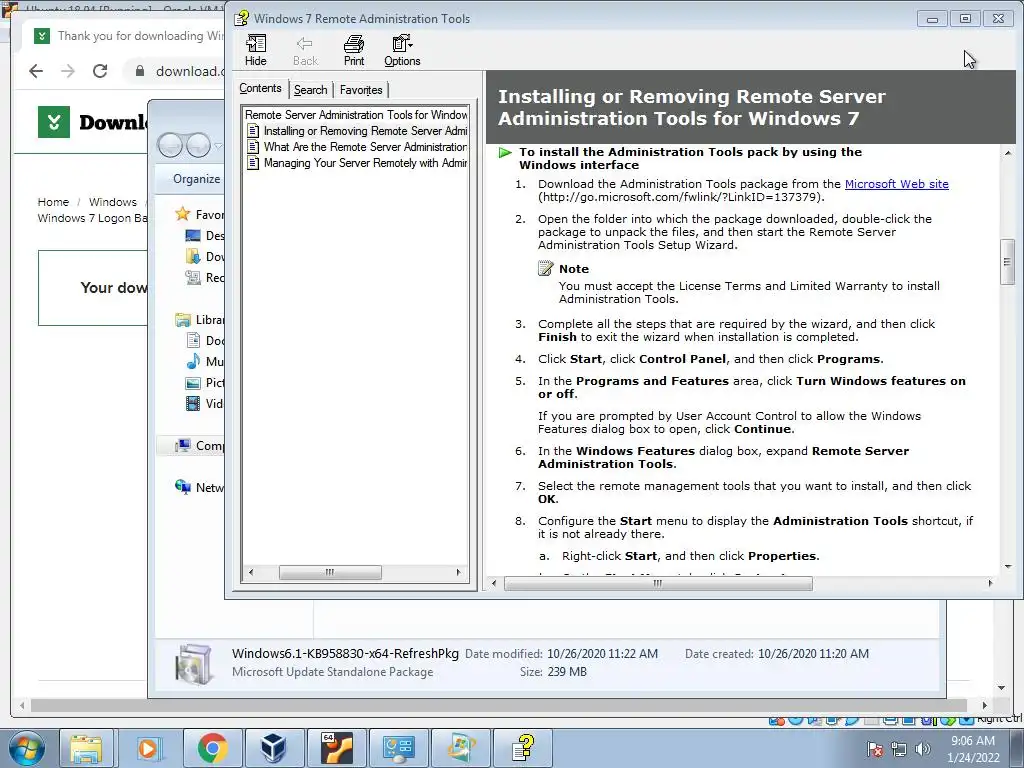Select Videos library in Explorer sidebar

(206, 404)
